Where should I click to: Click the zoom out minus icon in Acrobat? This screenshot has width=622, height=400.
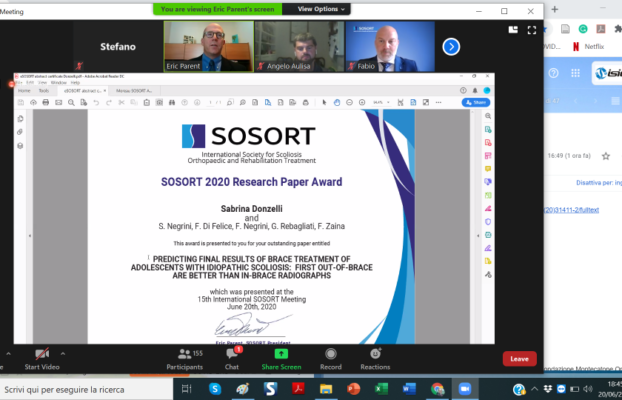[x=349, y=102]
